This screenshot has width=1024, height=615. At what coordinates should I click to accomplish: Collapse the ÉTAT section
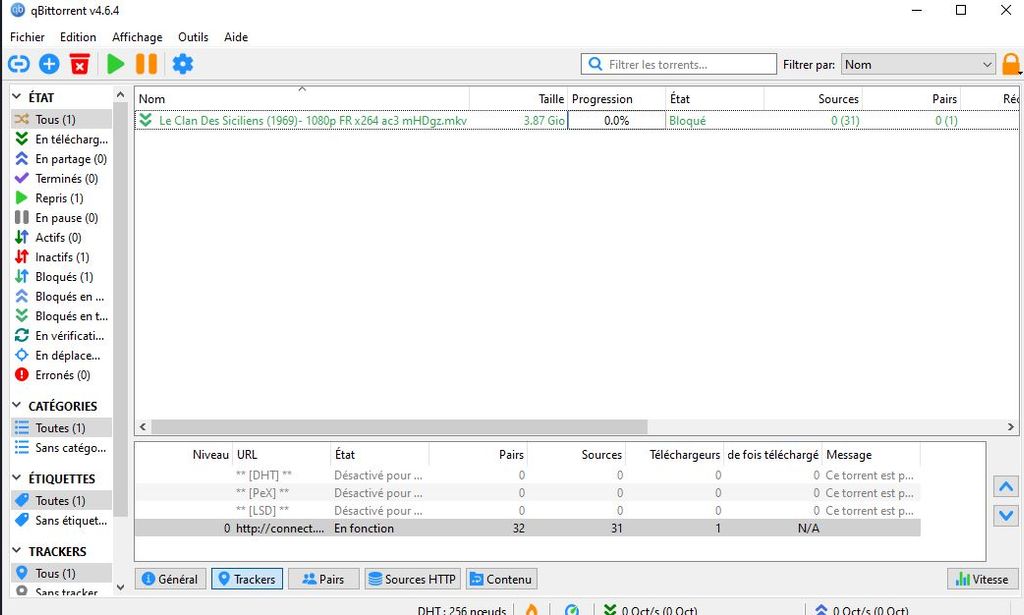click(x=17, y=97)
